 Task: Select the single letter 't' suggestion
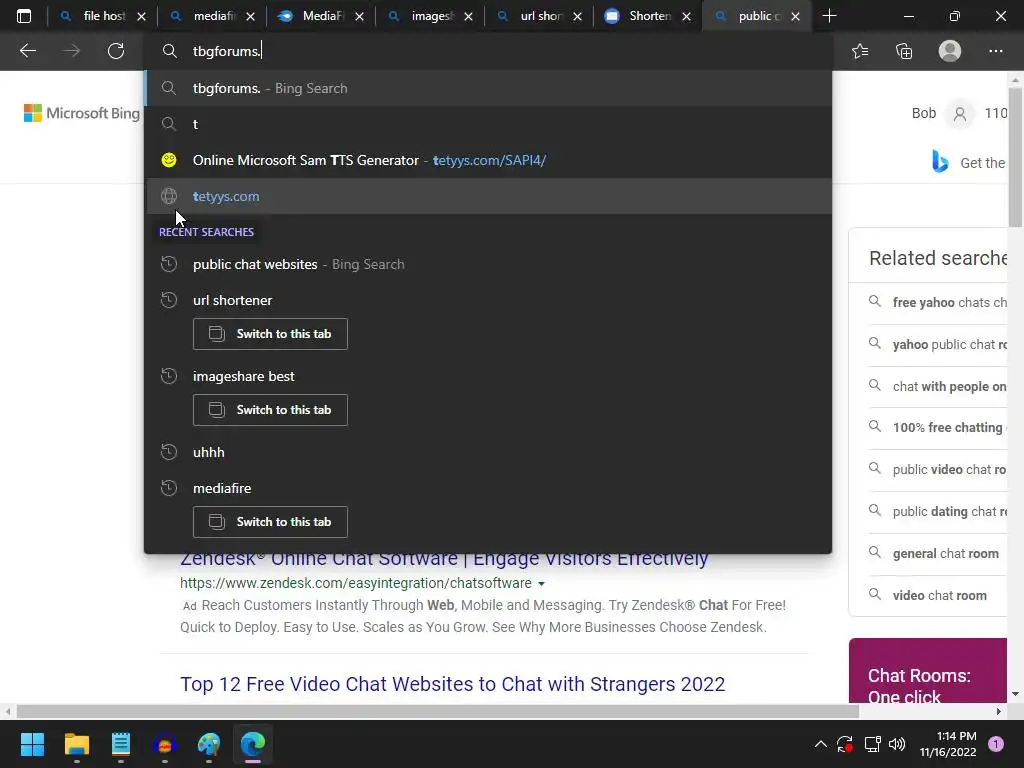pos(488,124)
